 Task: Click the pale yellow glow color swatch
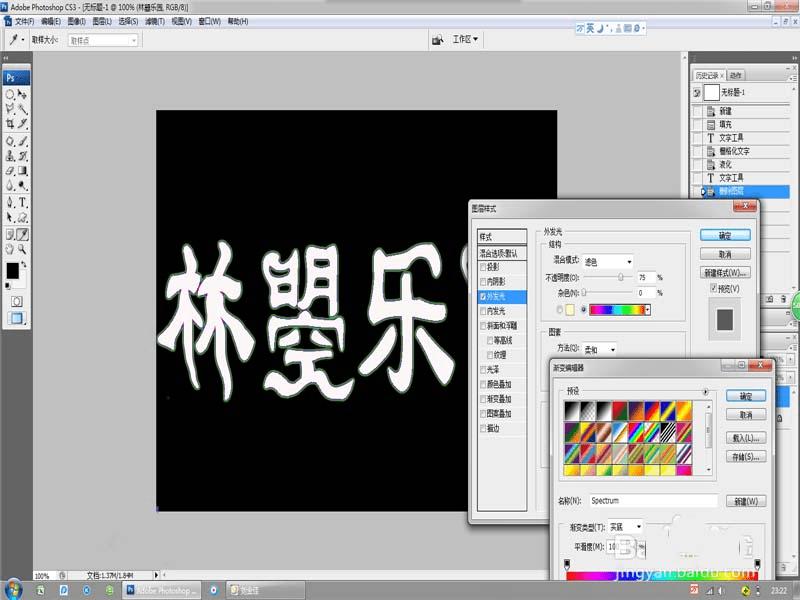point(570,310)
